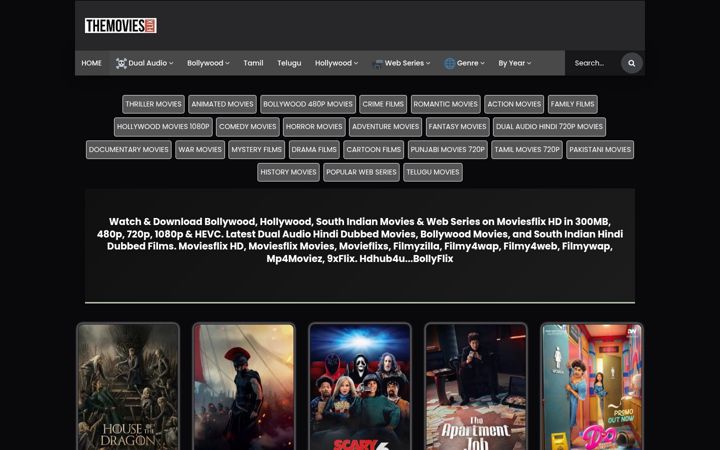Open the Horror Movies category
This screenshot has height=450, width=720.
(314, 127)
